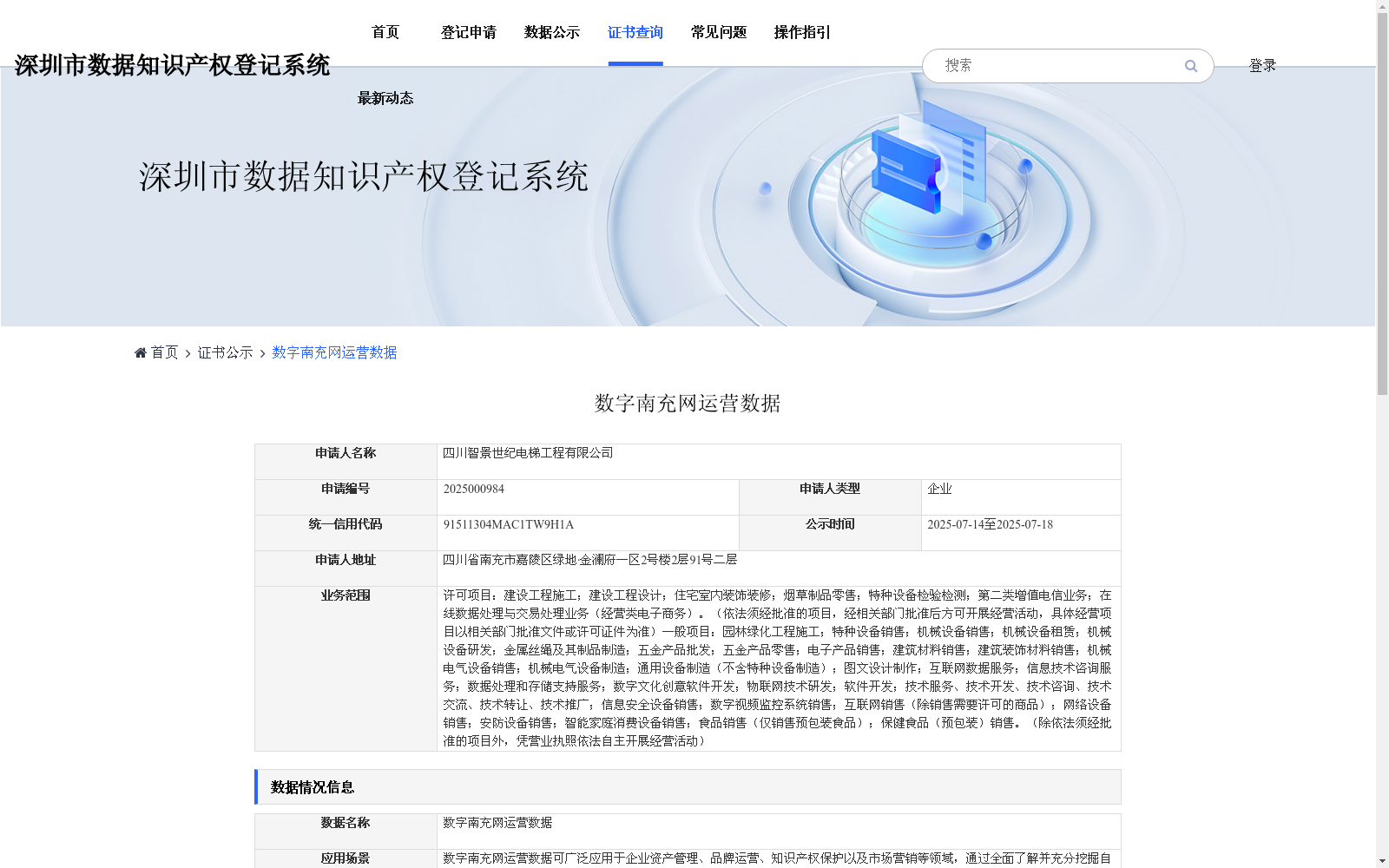Image resolution: width=1389 pixels, height=868 pixels.
Task: Click the scrollbar down arrow
Action: pyautogui.click(x=1382, y=861)
